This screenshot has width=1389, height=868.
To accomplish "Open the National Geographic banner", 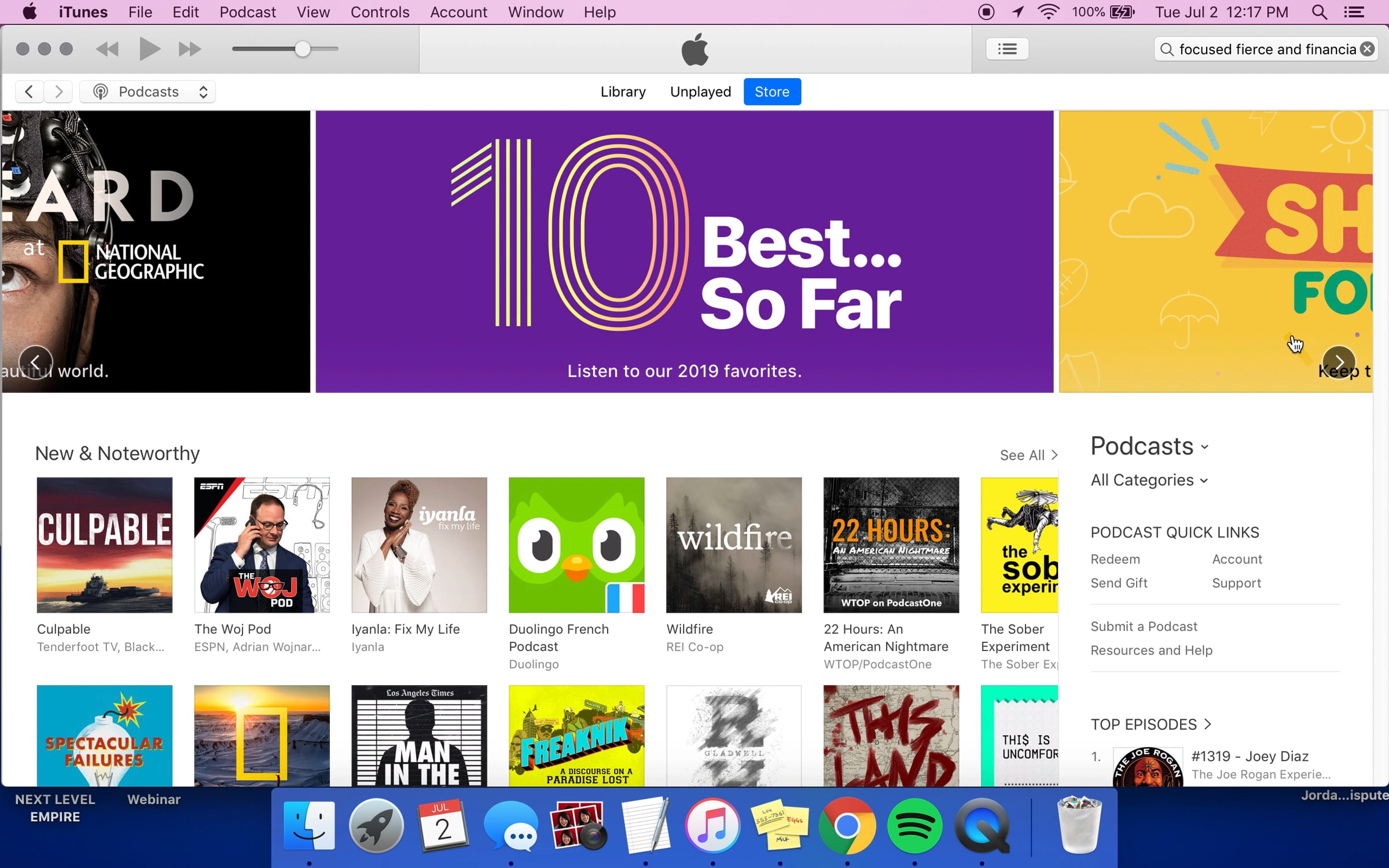I will click(x=156, y=252).
